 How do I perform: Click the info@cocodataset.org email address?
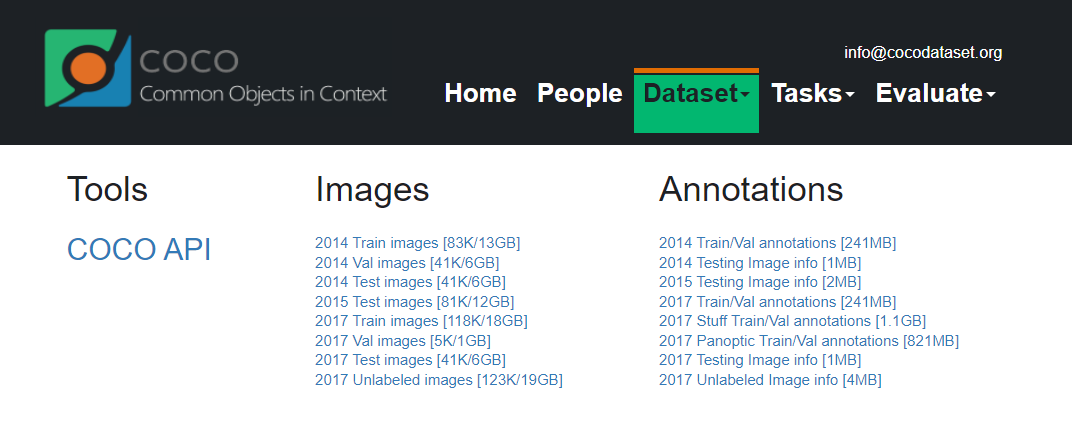(x=922, y=53)
